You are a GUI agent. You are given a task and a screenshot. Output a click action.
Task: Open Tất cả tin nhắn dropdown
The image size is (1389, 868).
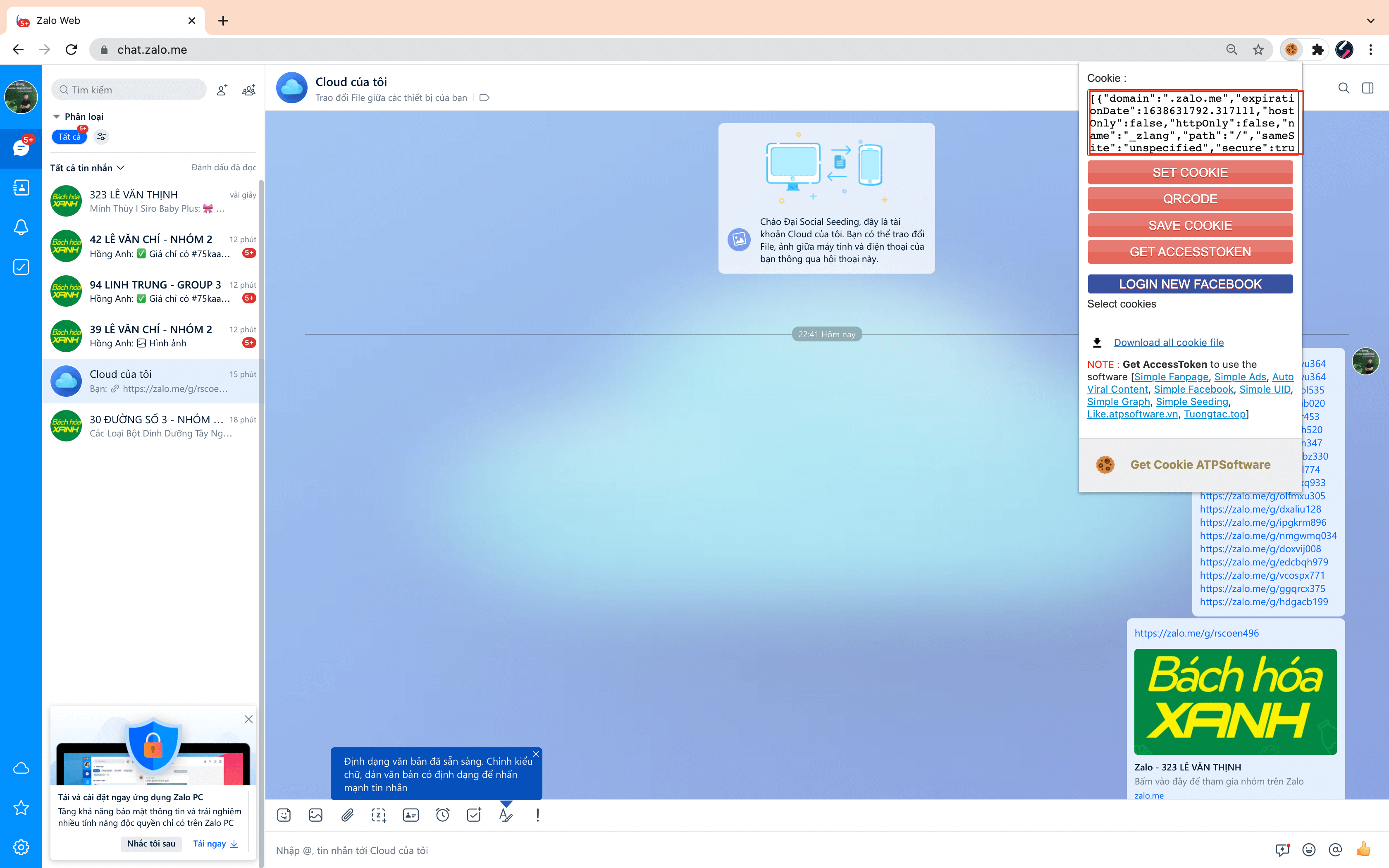[87, 168]
